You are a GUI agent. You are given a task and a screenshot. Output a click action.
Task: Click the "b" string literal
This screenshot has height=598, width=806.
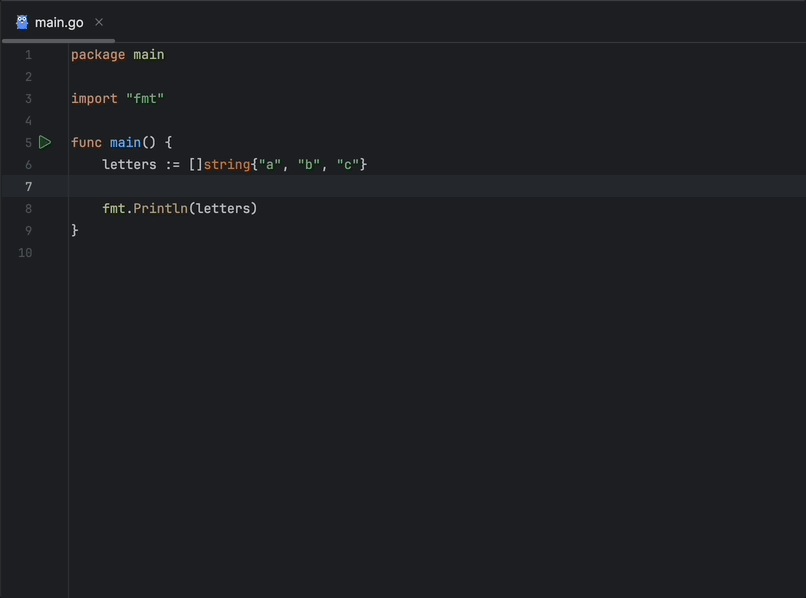pyautogui.click(x=309, y=165)
